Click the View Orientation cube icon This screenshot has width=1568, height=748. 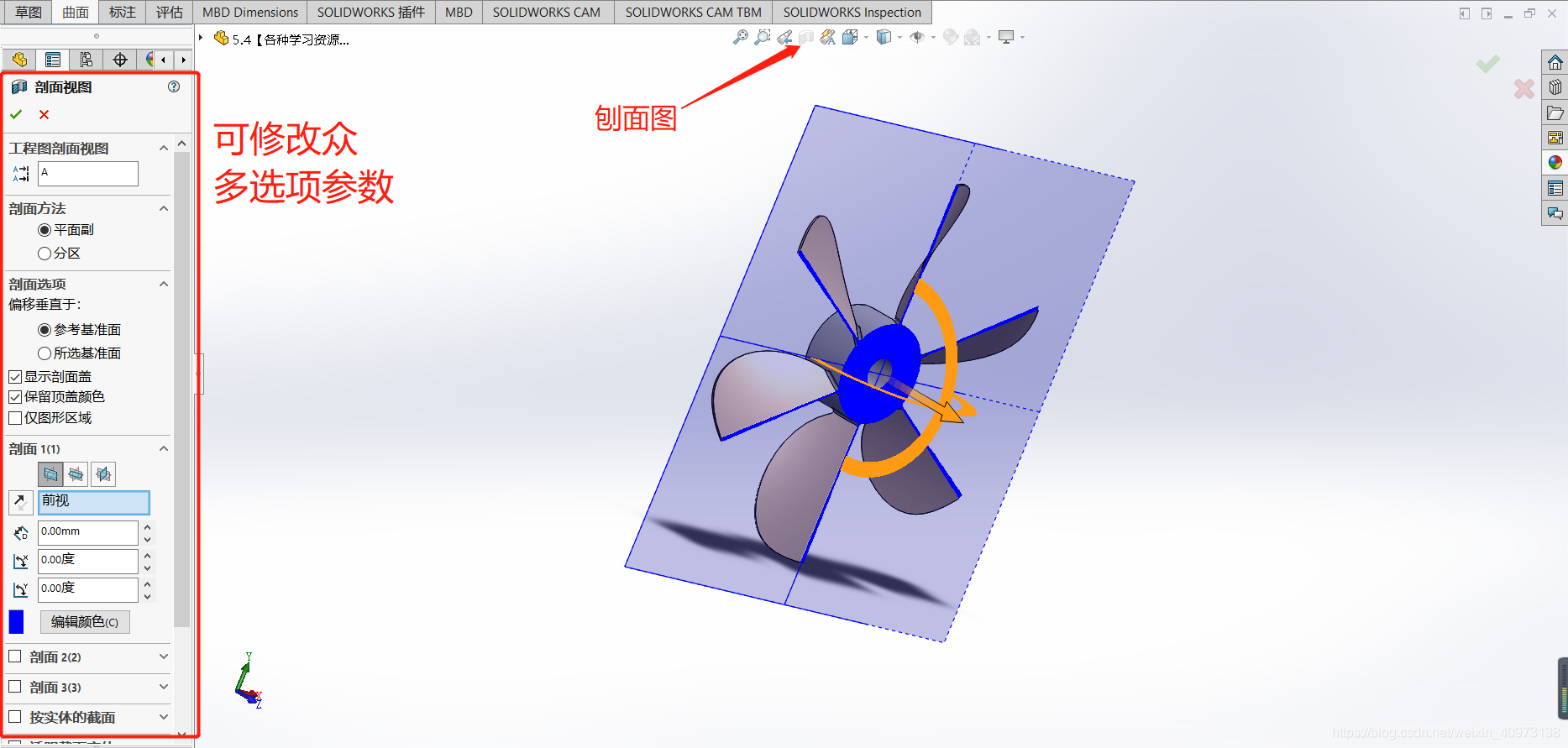coord(850,37)
